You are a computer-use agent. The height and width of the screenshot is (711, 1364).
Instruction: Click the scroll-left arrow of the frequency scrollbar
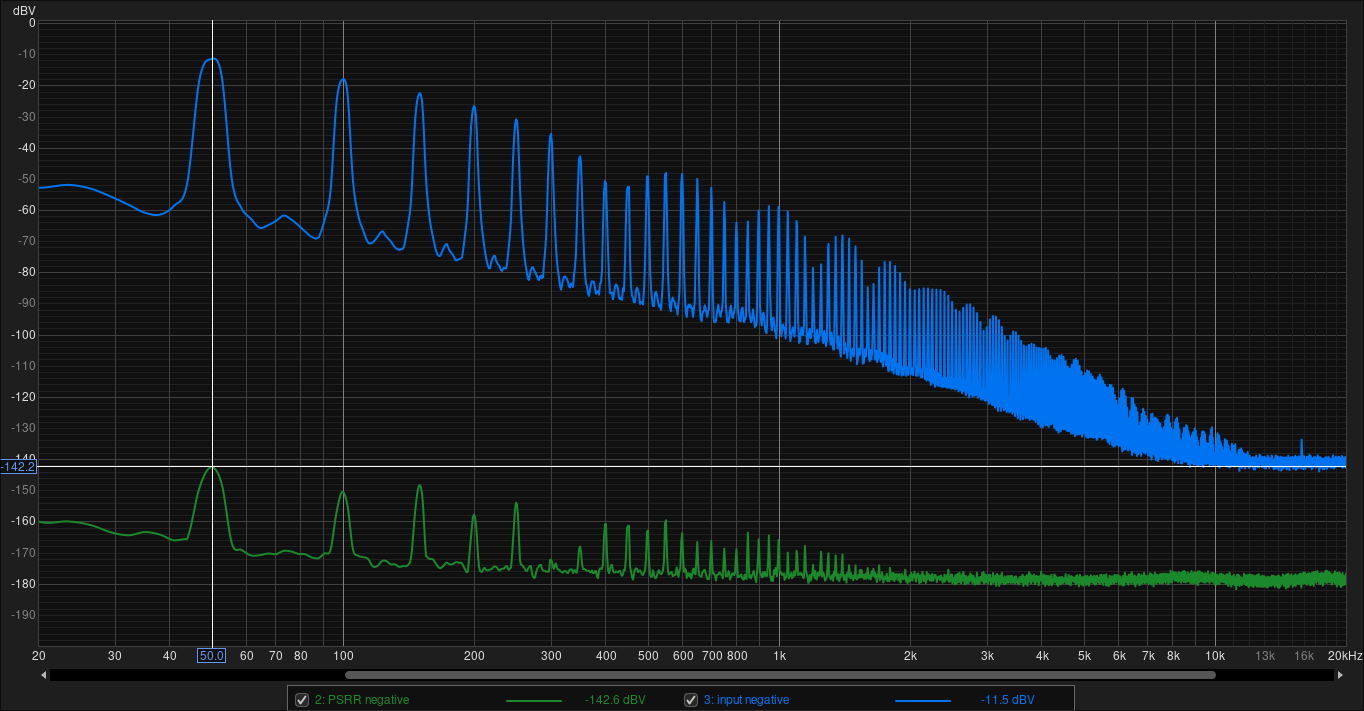pyautogui.click(x=43, y=675)
